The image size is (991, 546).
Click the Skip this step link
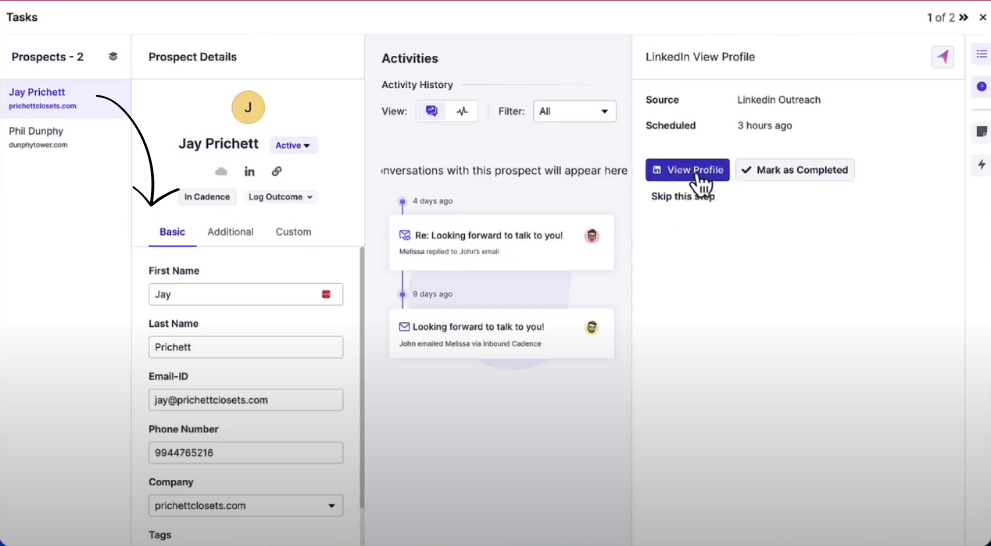[x=683, y=197]
